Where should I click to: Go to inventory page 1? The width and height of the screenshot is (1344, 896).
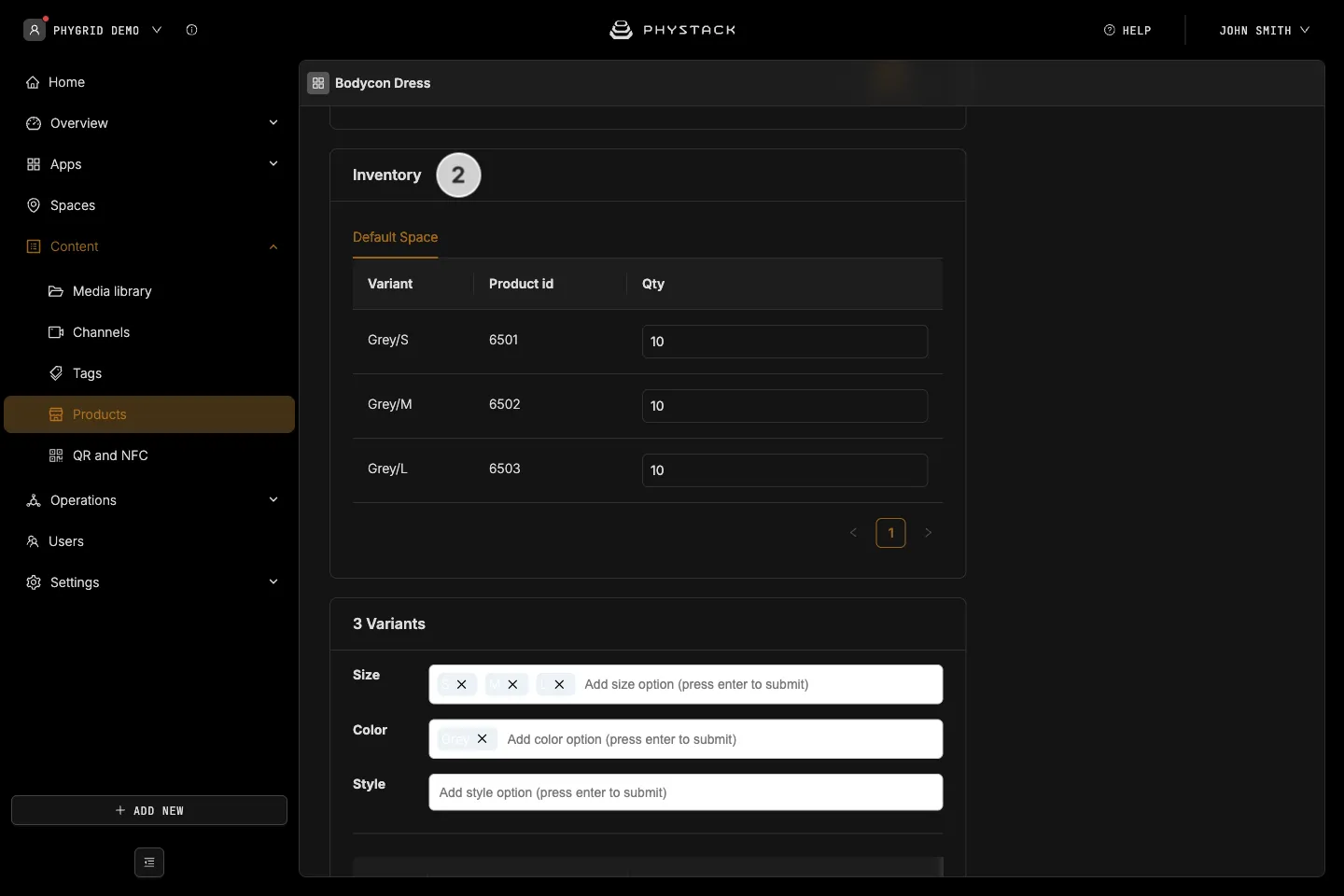tap(890, 533)
